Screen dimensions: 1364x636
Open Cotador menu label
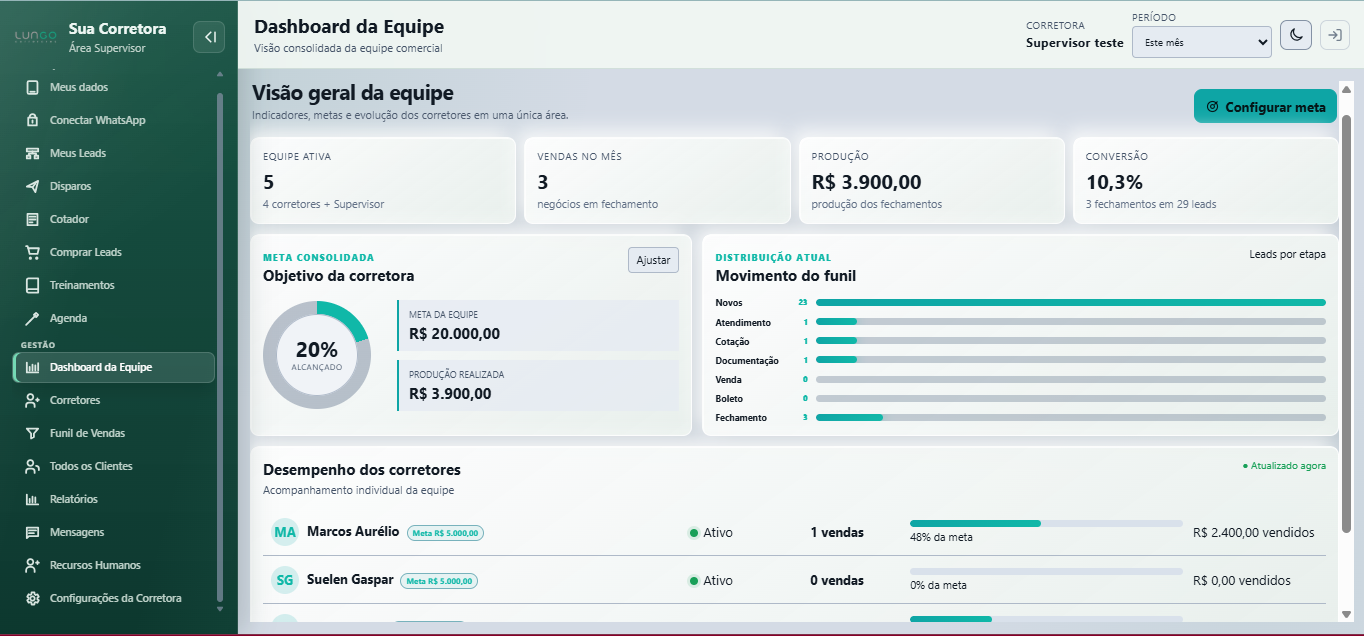click(70, 219)
